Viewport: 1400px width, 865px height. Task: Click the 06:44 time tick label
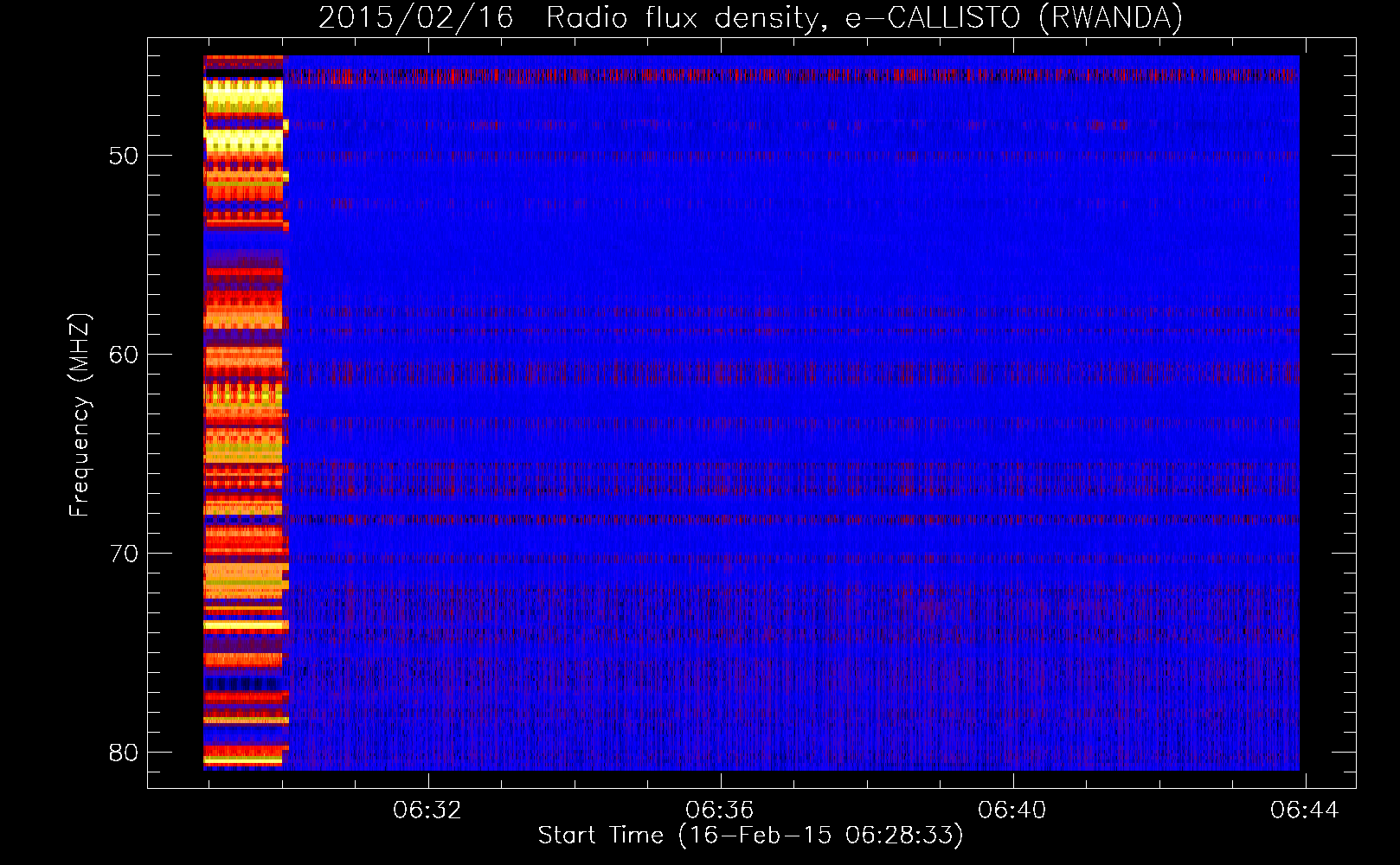(1305, 811)
